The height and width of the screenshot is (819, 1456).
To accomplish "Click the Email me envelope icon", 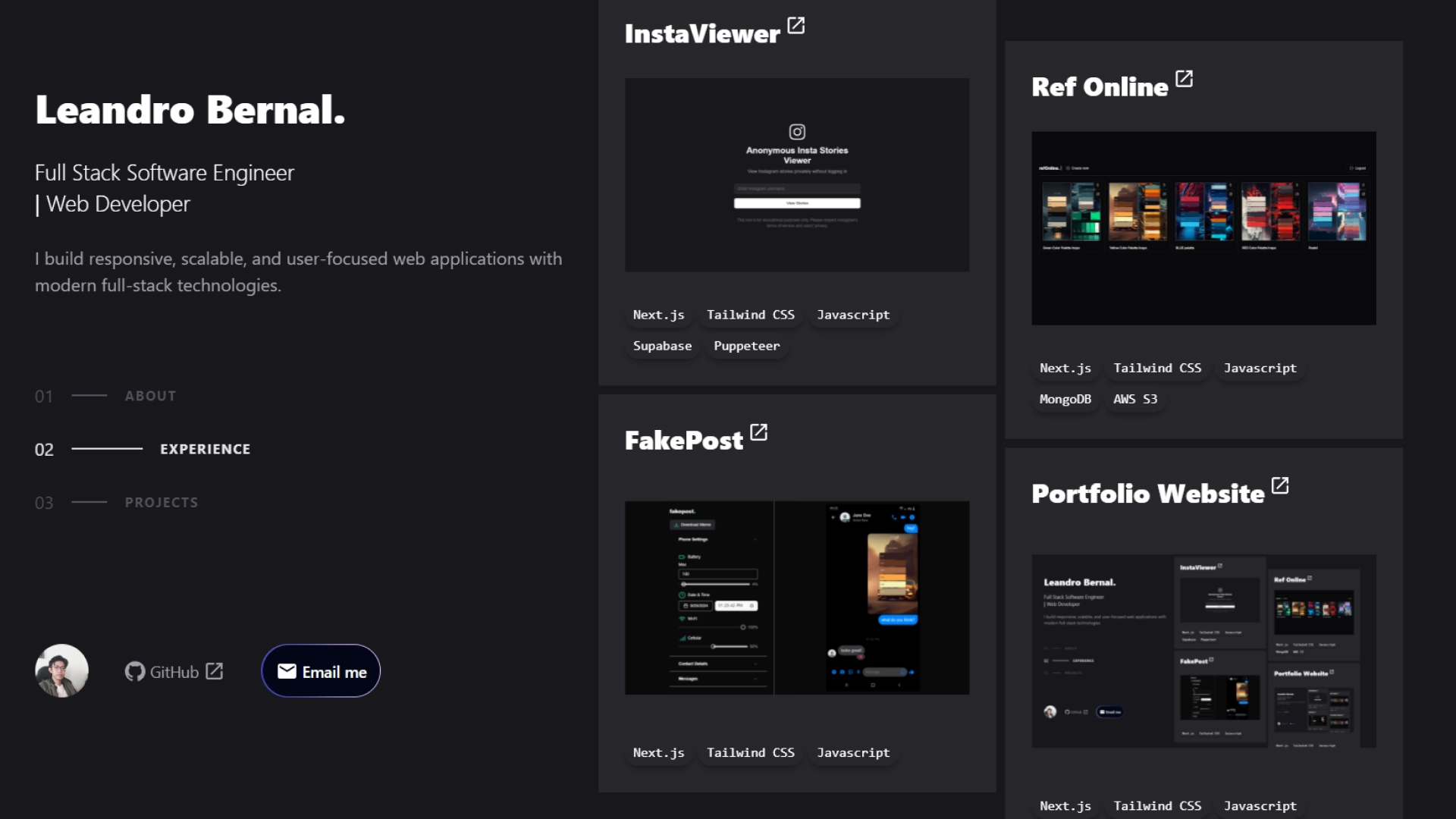I will [287, 671].
